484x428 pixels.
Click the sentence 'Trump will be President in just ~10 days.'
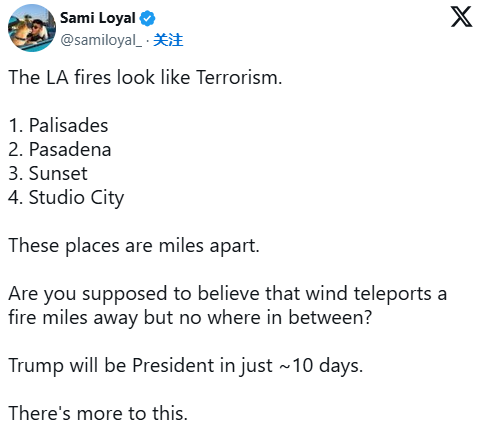tap(186, 366)
